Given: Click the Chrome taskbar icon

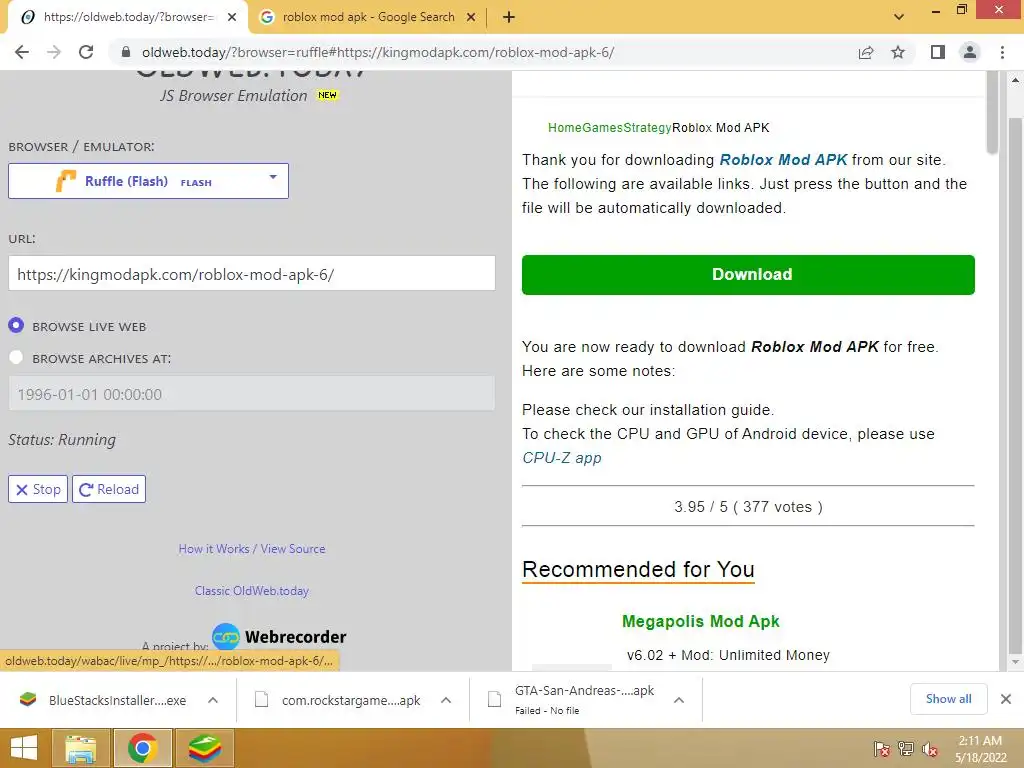Looking at the screenshot, I should [142, 748].
